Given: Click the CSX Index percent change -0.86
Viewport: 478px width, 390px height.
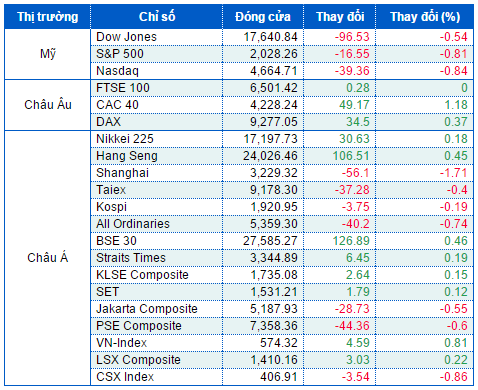Looking at the screenshot, I should point(453,377).
